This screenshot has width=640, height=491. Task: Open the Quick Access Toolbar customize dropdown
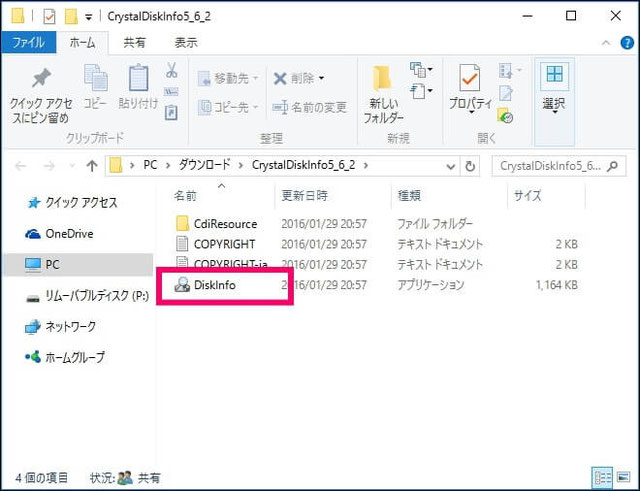[88, 17]
